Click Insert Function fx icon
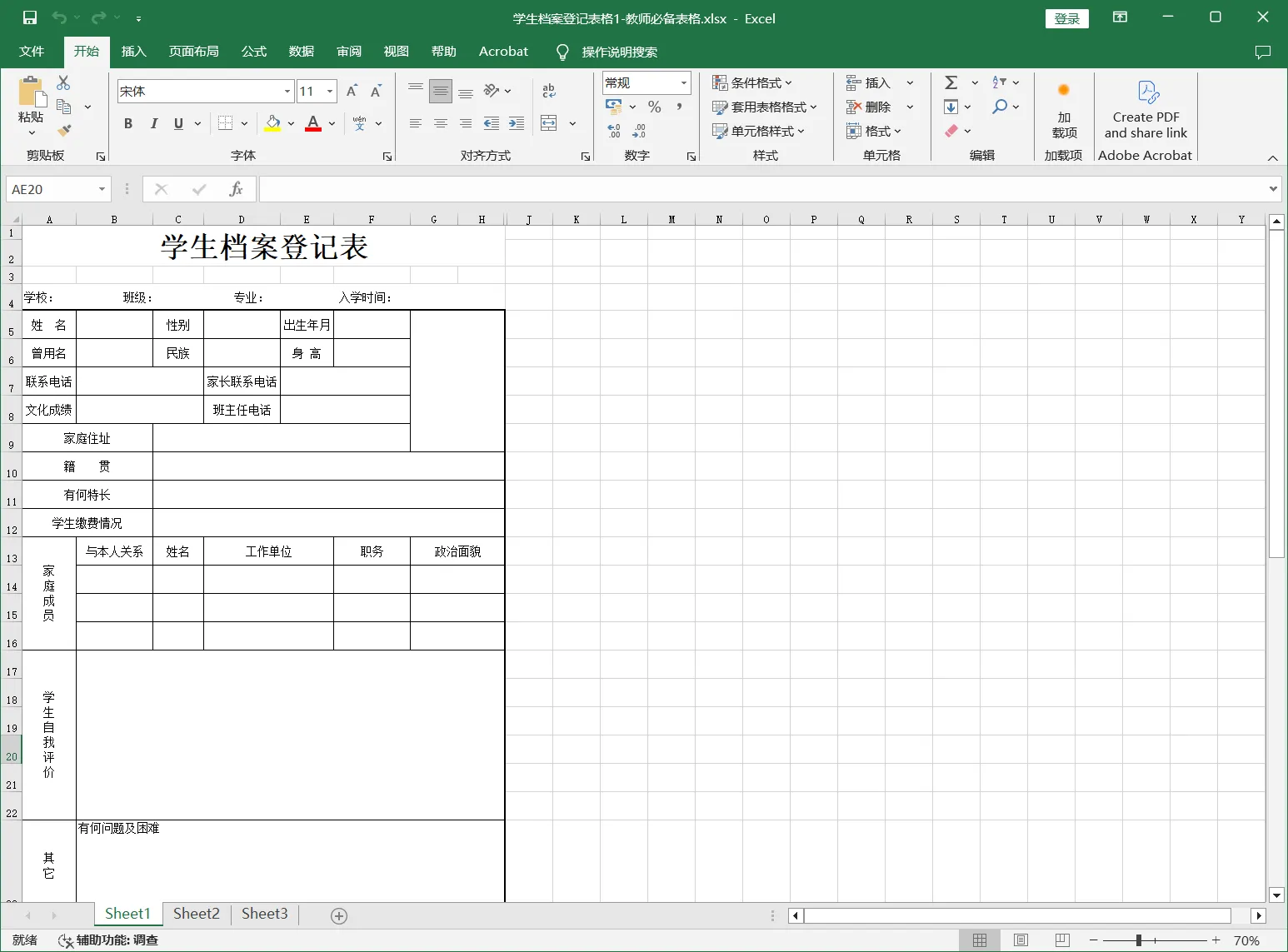The image size is (1288, 952). [236, 189]
